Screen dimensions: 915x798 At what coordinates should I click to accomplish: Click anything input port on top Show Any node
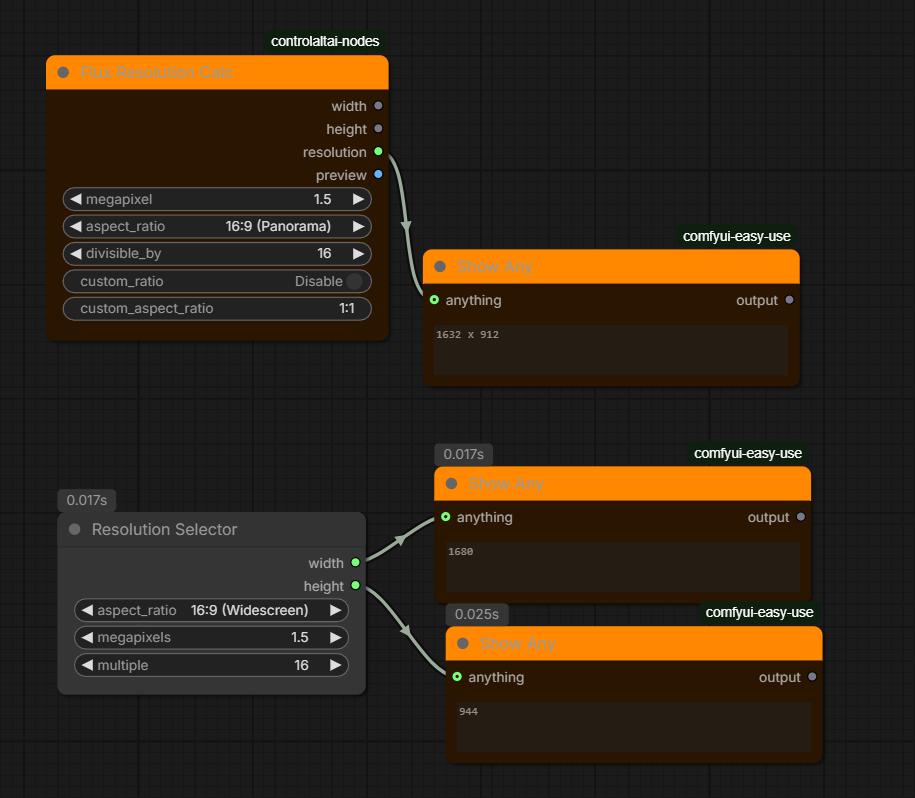pos(434,300)
